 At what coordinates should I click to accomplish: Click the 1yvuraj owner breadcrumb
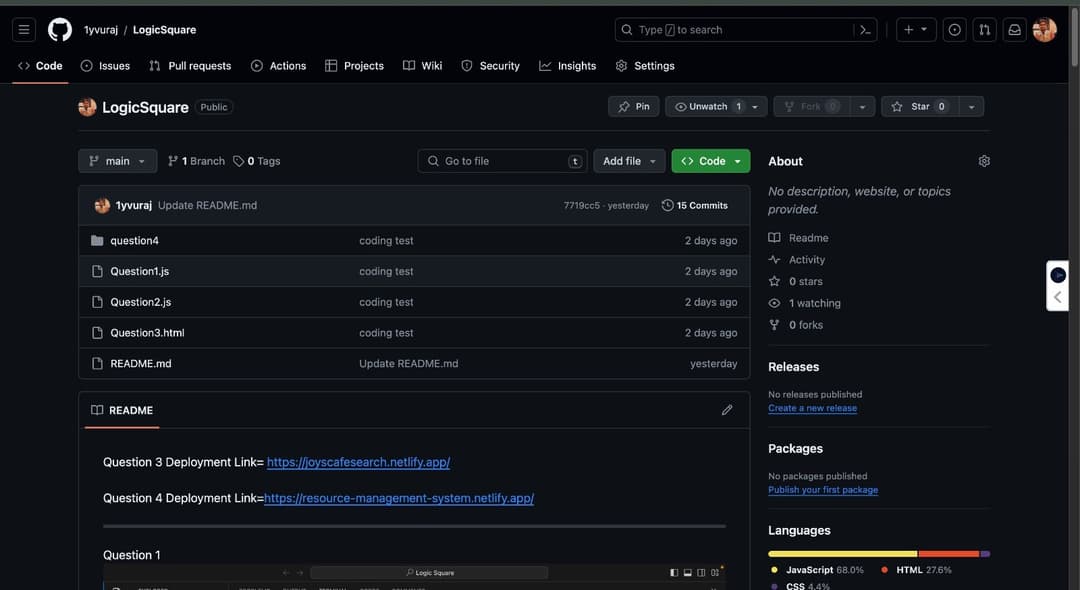tap(101, 30)
